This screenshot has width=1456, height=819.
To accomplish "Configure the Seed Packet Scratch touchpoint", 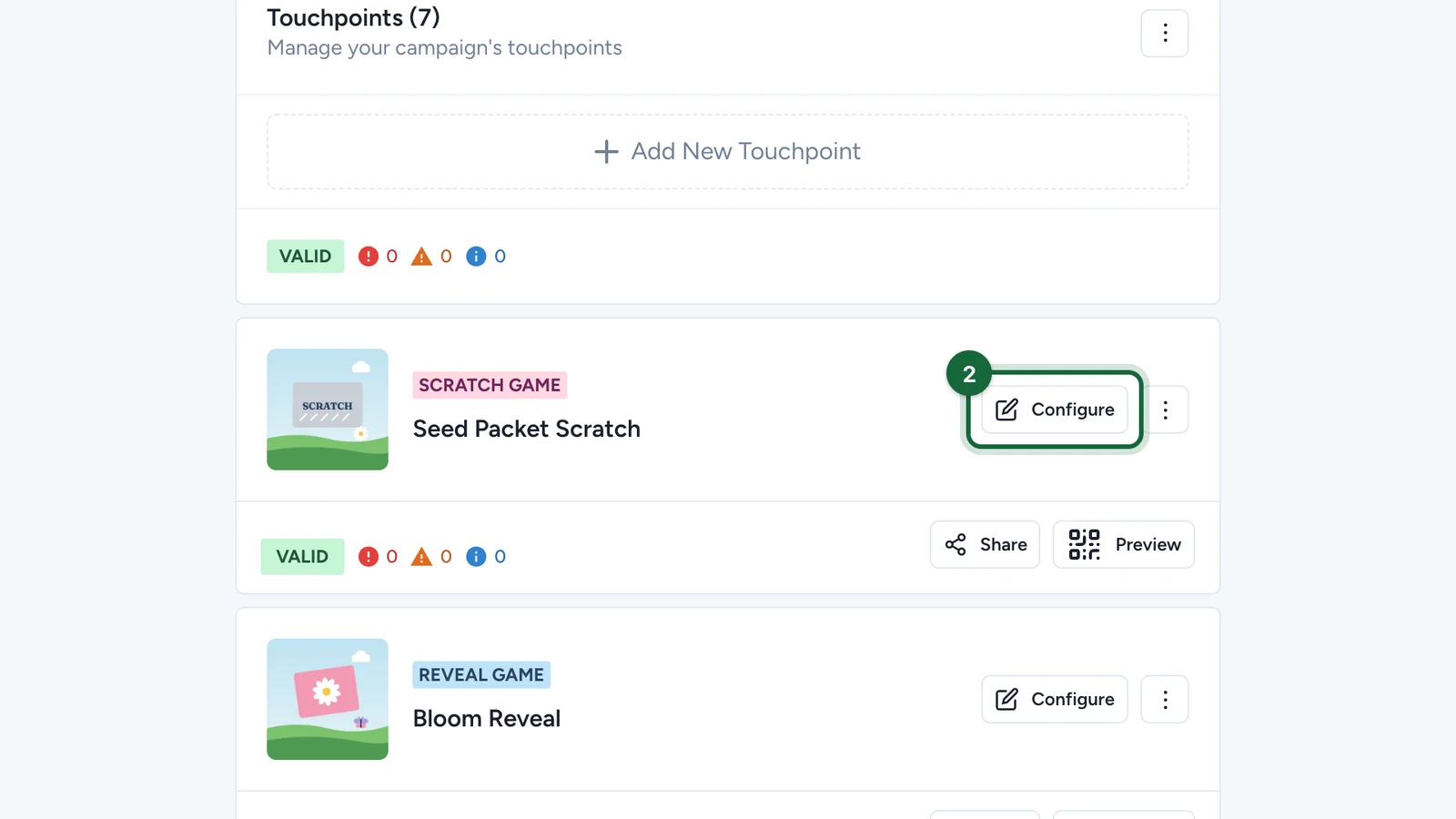I will (1055, 409).
